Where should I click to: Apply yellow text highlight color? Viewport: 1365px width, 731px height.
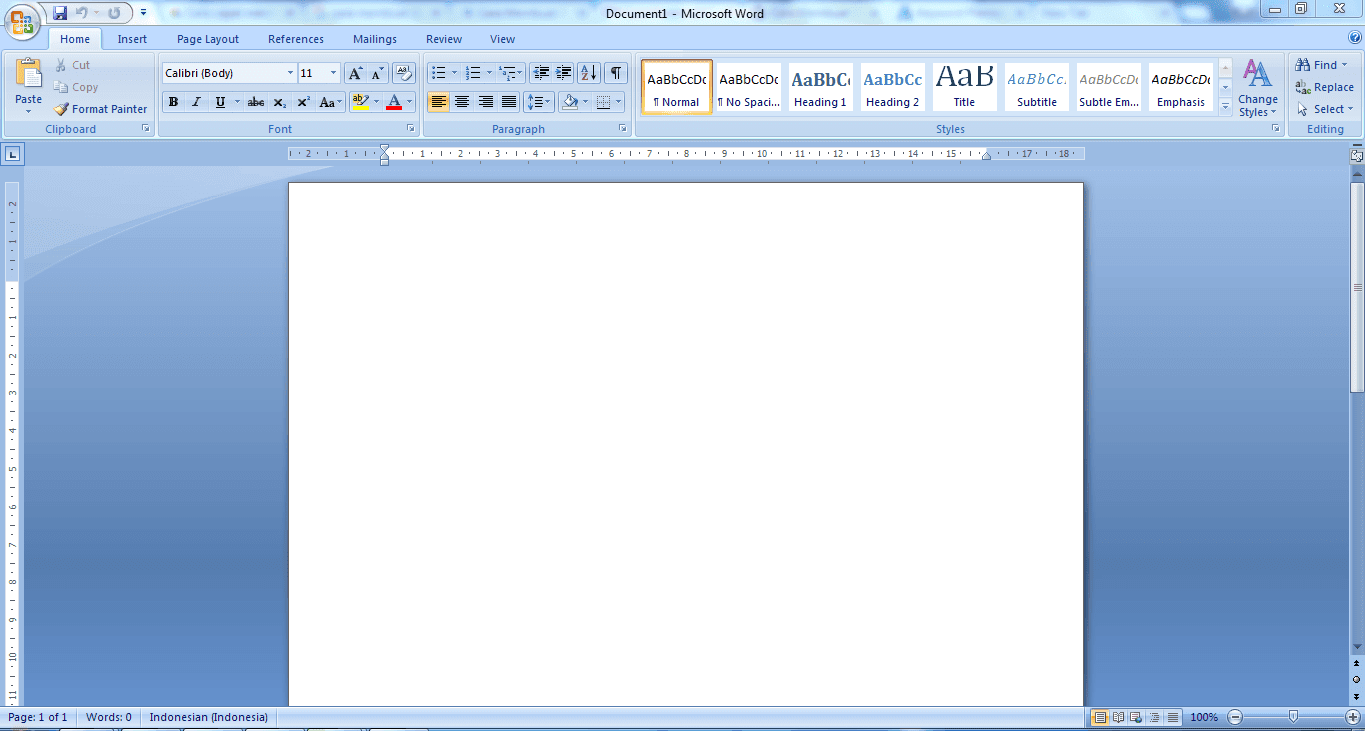coord(360,102)
